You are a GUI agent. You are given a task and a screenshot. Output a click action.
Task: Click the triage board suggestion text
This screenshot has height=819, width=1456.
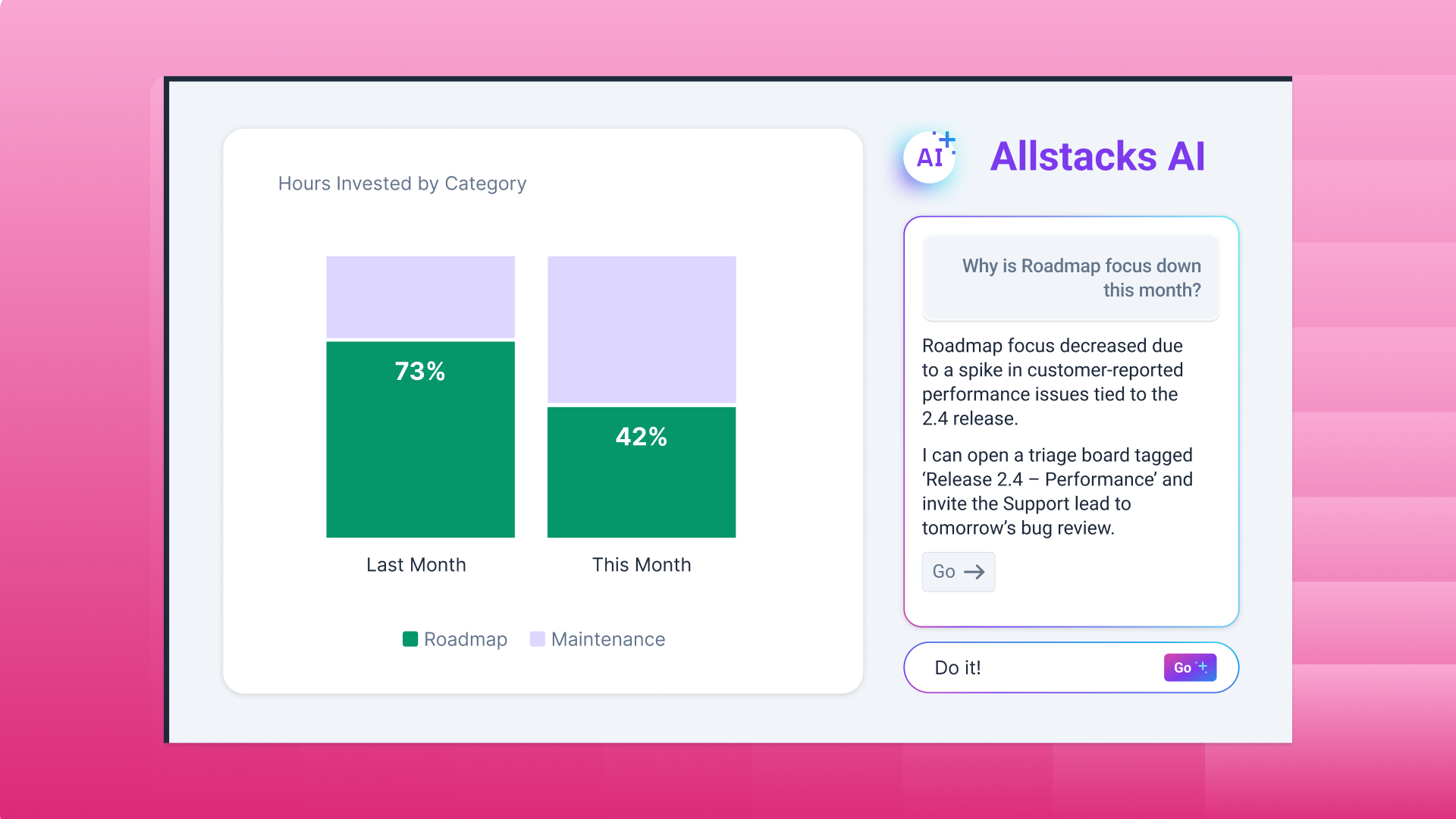(1057, 491)
